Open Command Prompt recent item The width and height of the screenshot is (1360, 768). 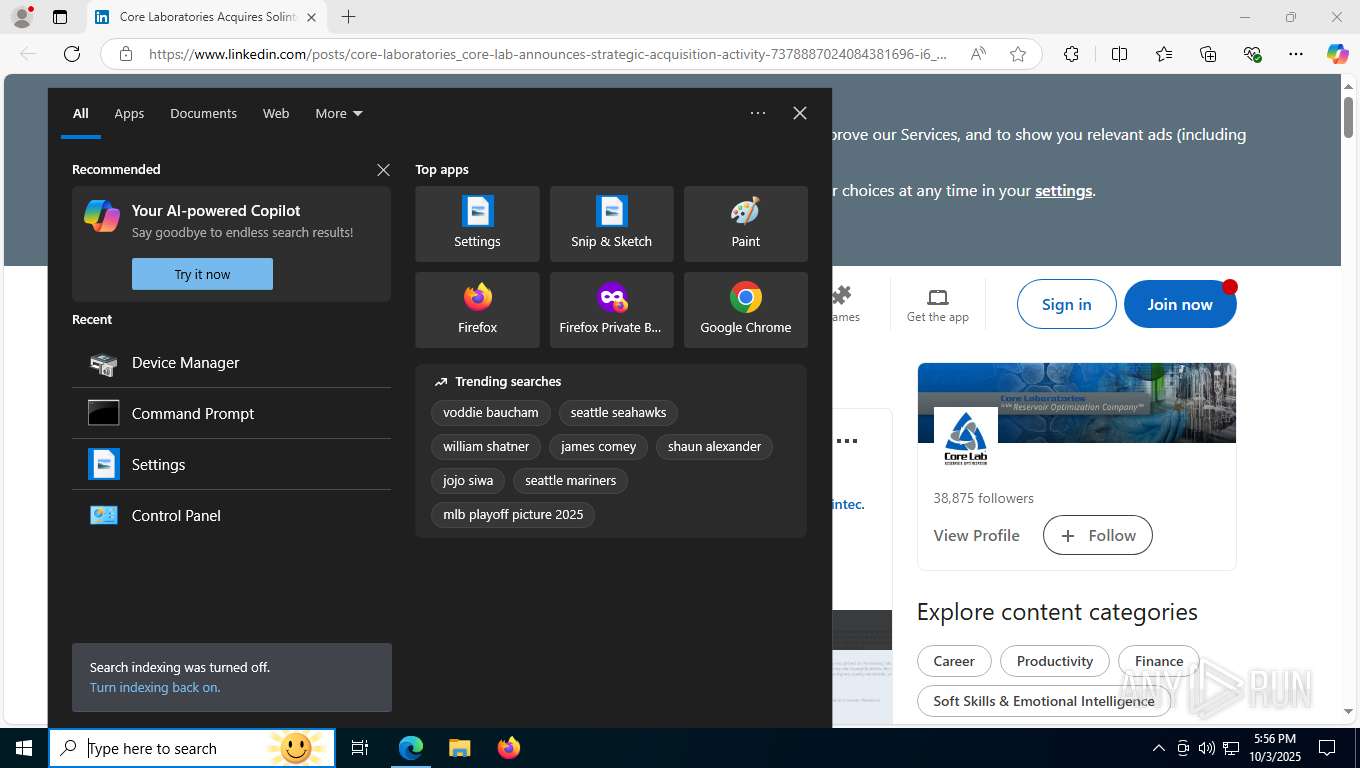point(231,414)
